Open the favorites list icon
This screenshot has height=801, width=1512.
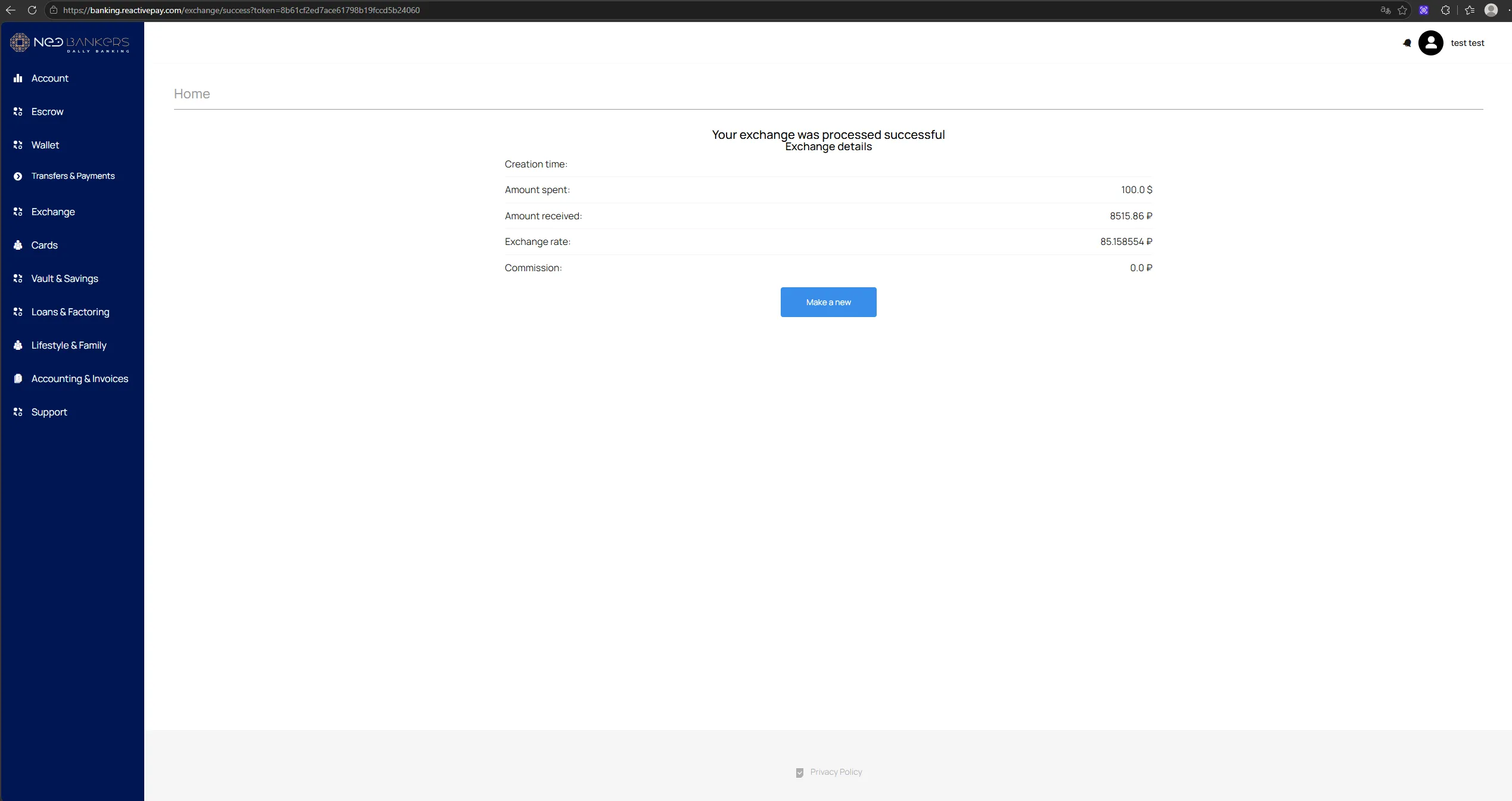click(x=1470, y=10)
